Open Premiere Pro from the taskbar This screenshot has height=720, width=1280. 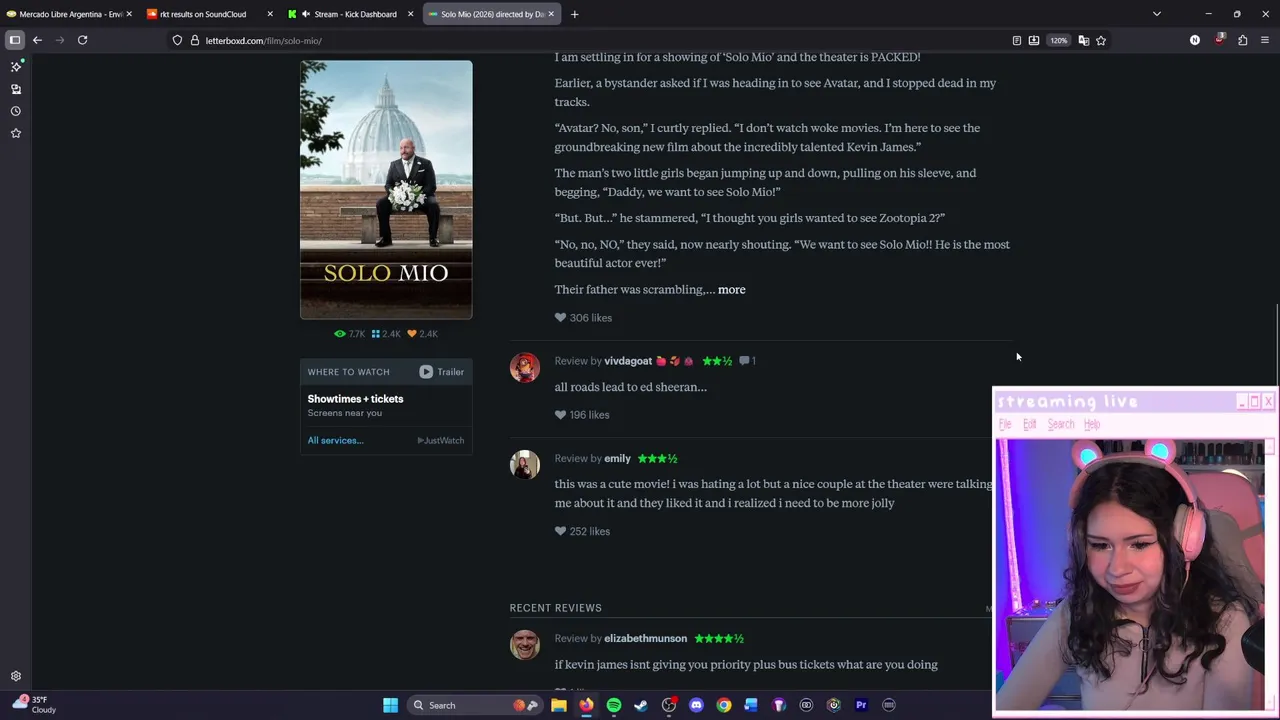click(861, 705)
